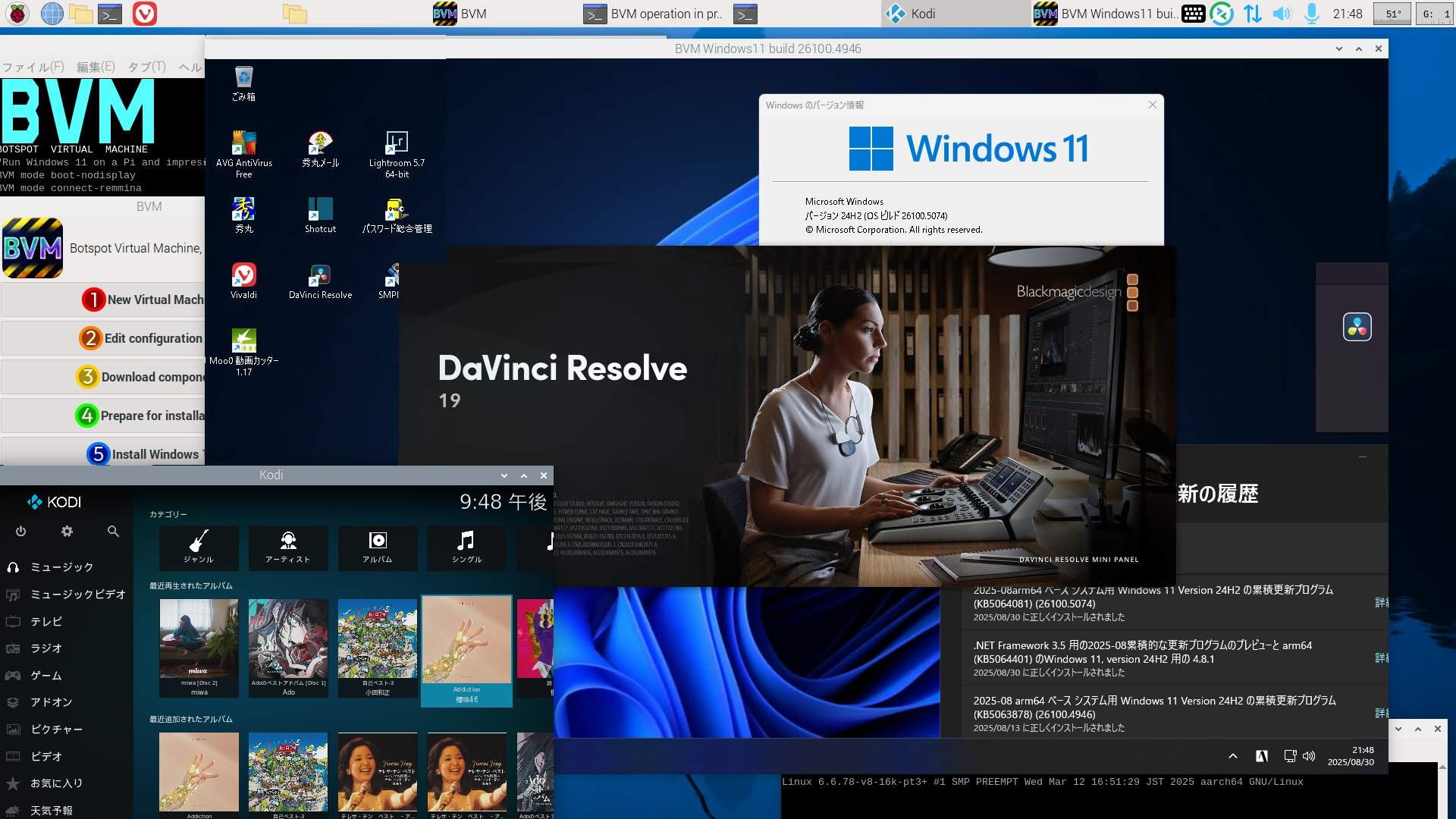This screenshot has width=1456, height=819.
Task: Open Kodi search magnifier
Action: point(113,532)
